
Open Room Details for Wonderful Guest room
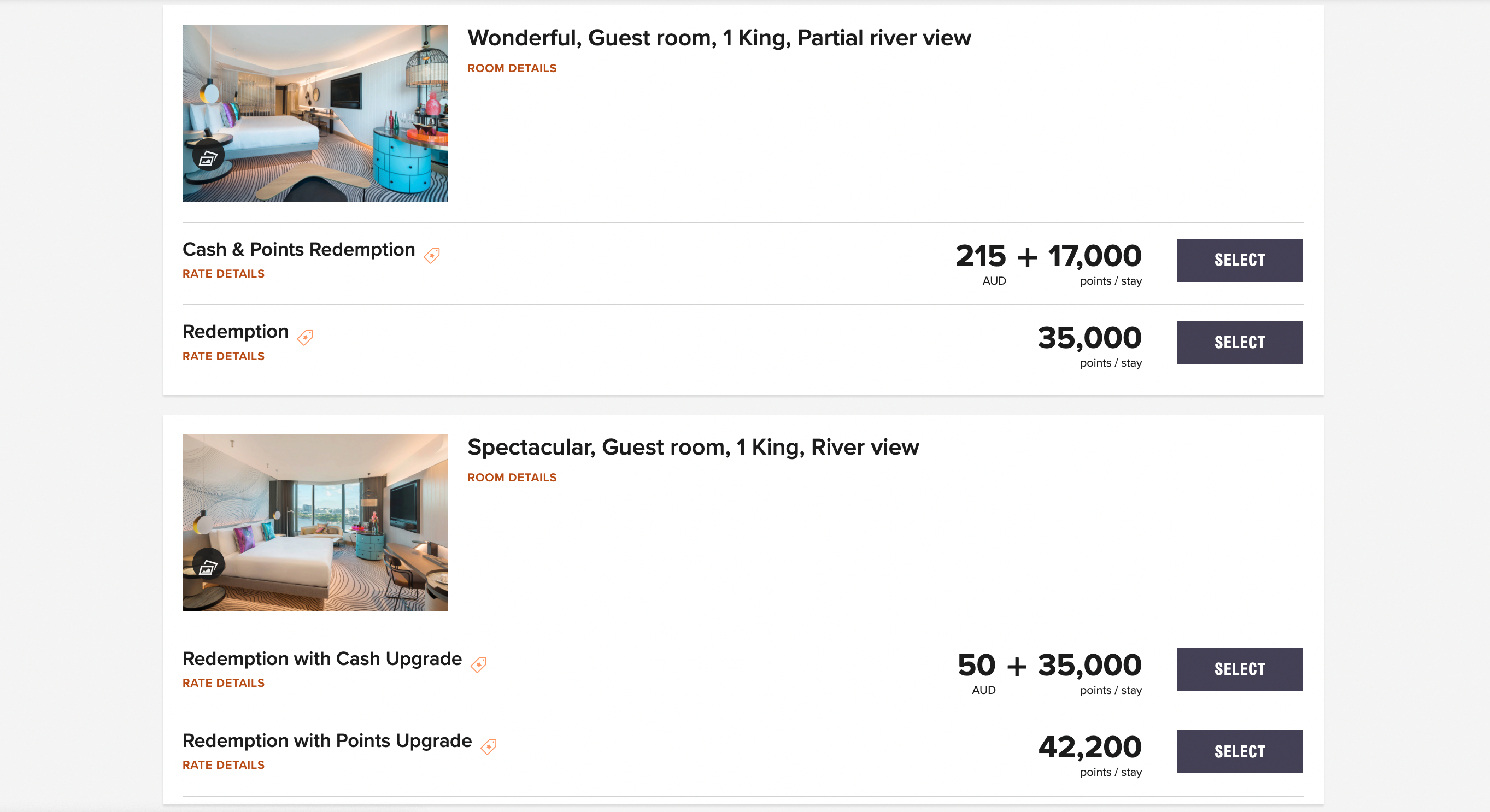click(511, 68)
